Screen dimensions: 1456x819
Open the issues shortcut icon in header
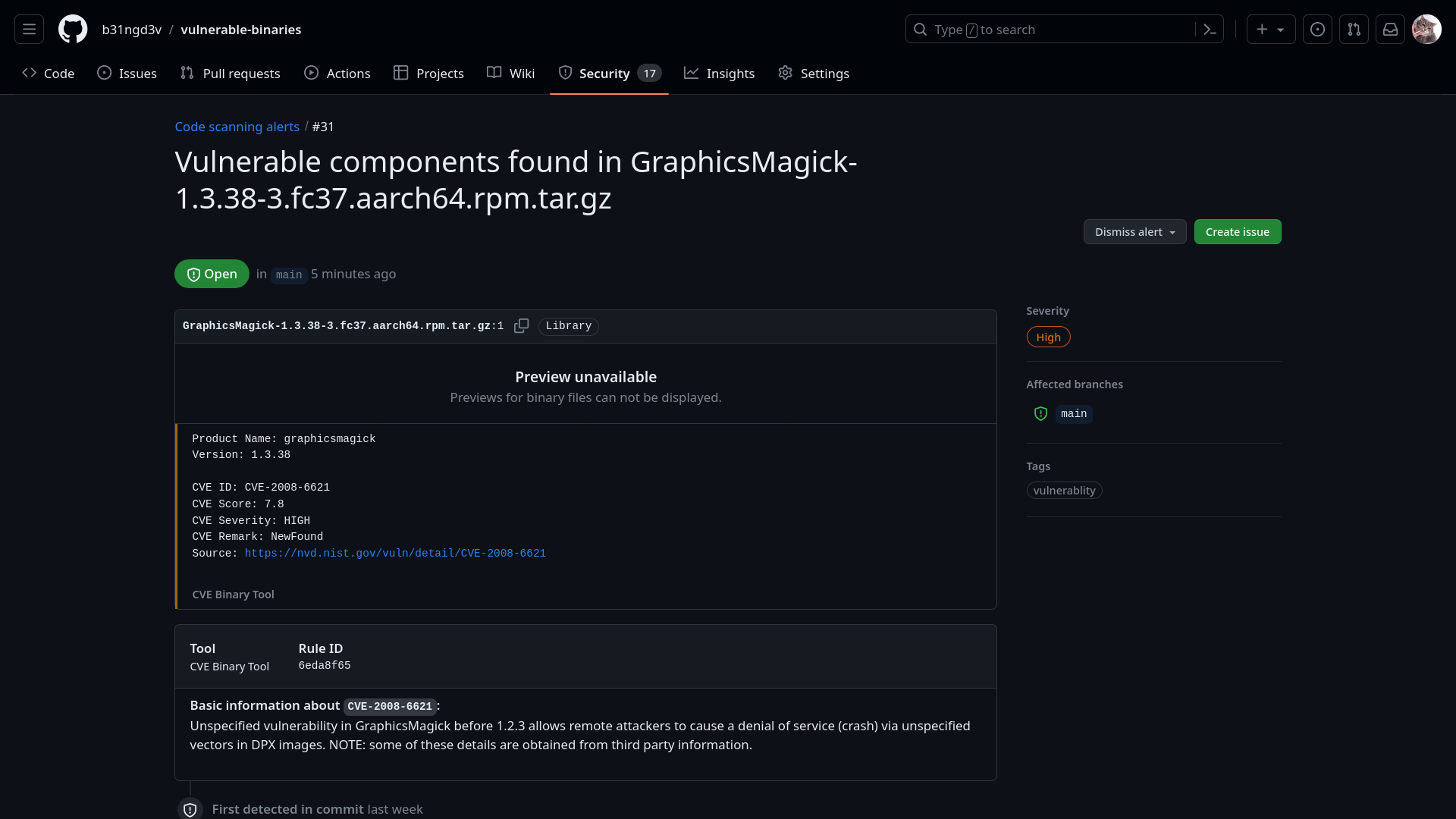(x=1317, y=30)
